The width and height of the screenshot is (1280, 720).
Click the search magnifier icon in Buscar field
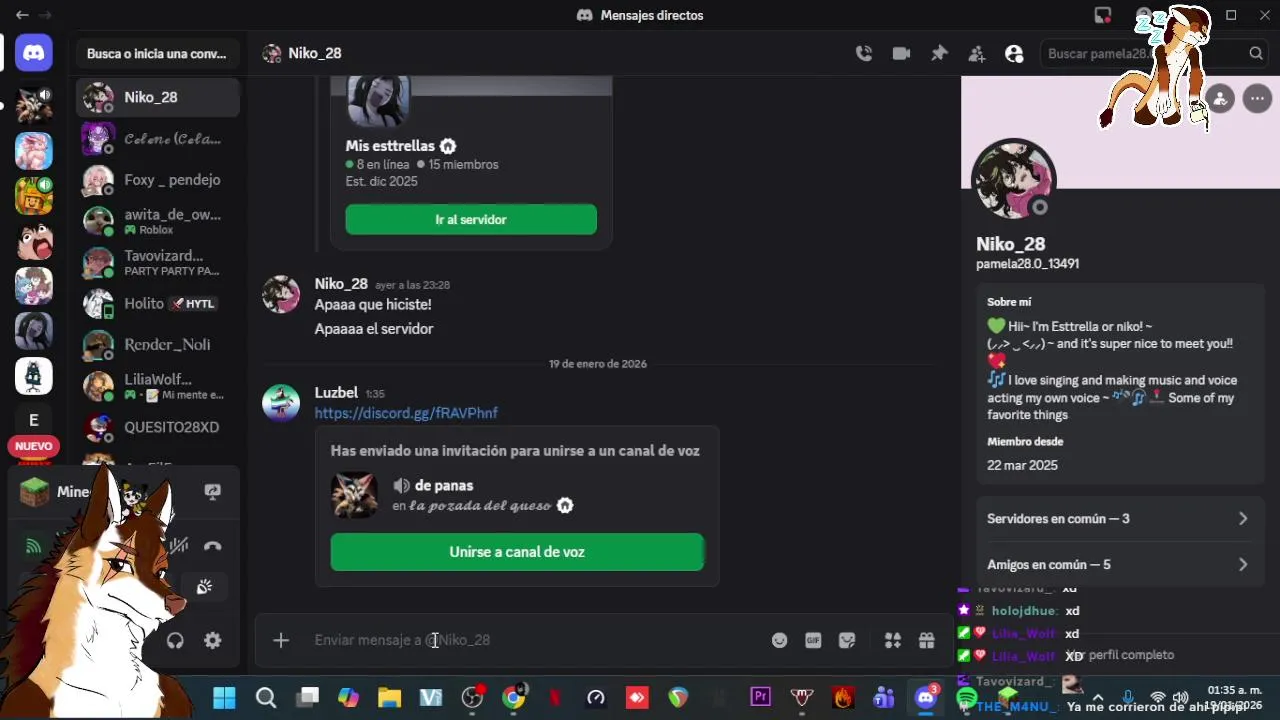point(1256,54)
